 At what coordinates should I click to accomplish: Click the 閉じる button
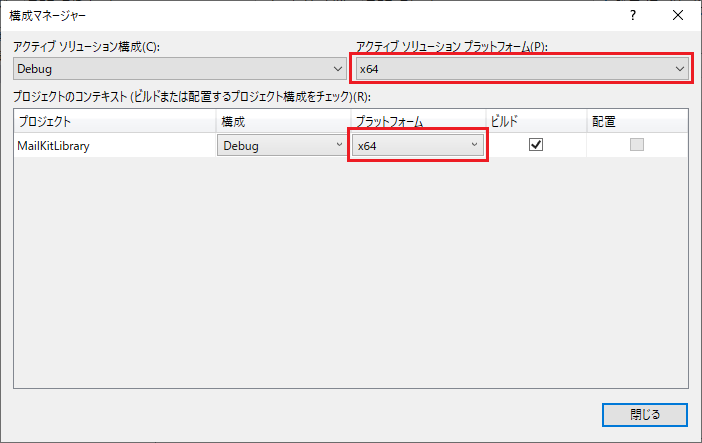(645, 415)
